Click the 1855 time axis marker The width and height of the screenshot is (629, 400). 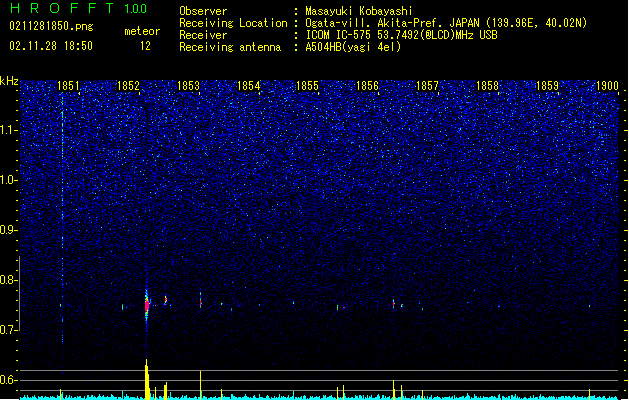(307, 86)
